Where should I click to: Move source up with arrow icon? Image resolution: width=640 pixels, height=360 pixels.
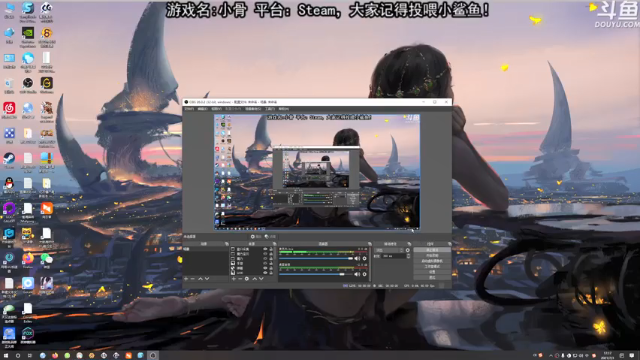pos(255,279)
